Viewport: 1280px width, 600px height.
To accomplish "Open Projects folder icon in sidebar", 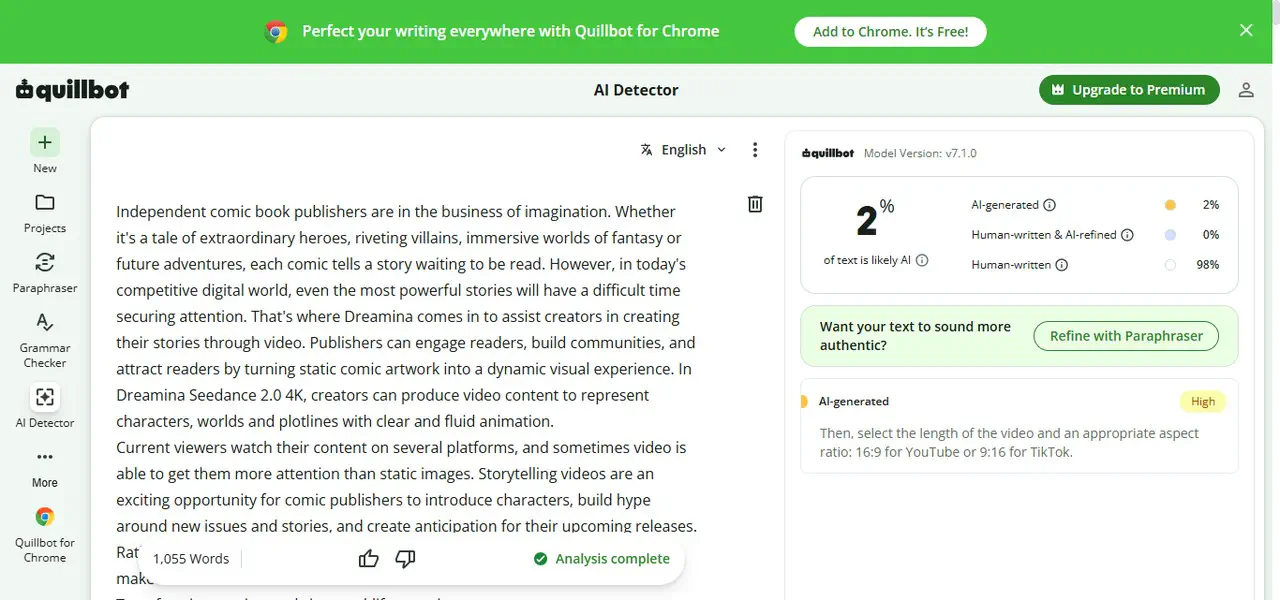I will point(45,202).
